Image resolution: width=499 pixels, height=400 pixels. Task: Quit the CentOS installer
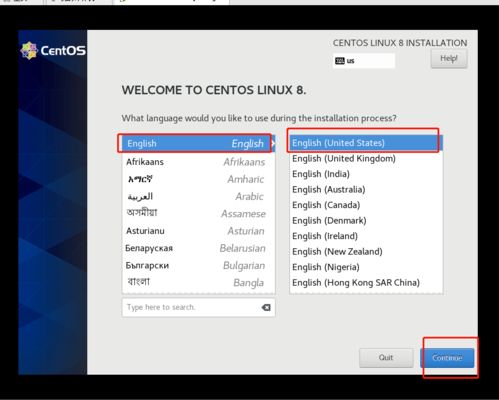click(x=386, y=358)
